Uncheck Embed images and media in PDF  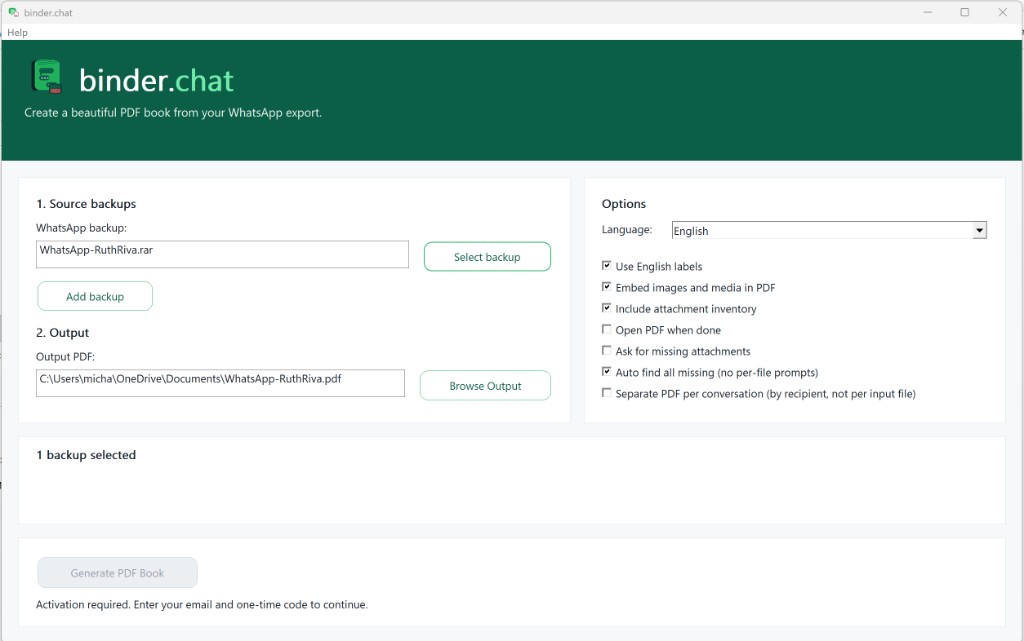pyautogui.click(x=607, y=287)
